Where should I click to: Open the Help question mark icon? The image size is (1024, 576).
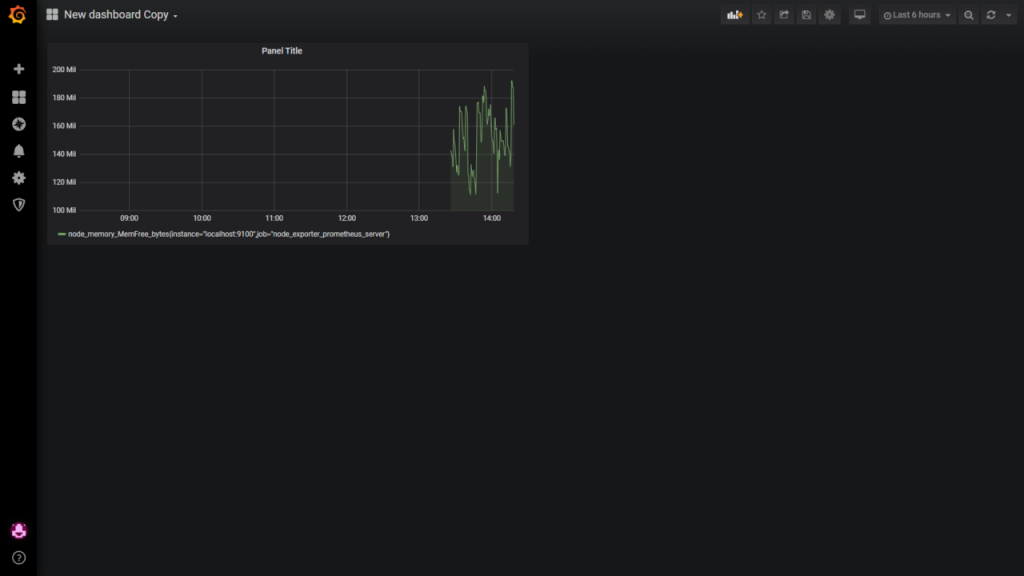pos(18,557)
